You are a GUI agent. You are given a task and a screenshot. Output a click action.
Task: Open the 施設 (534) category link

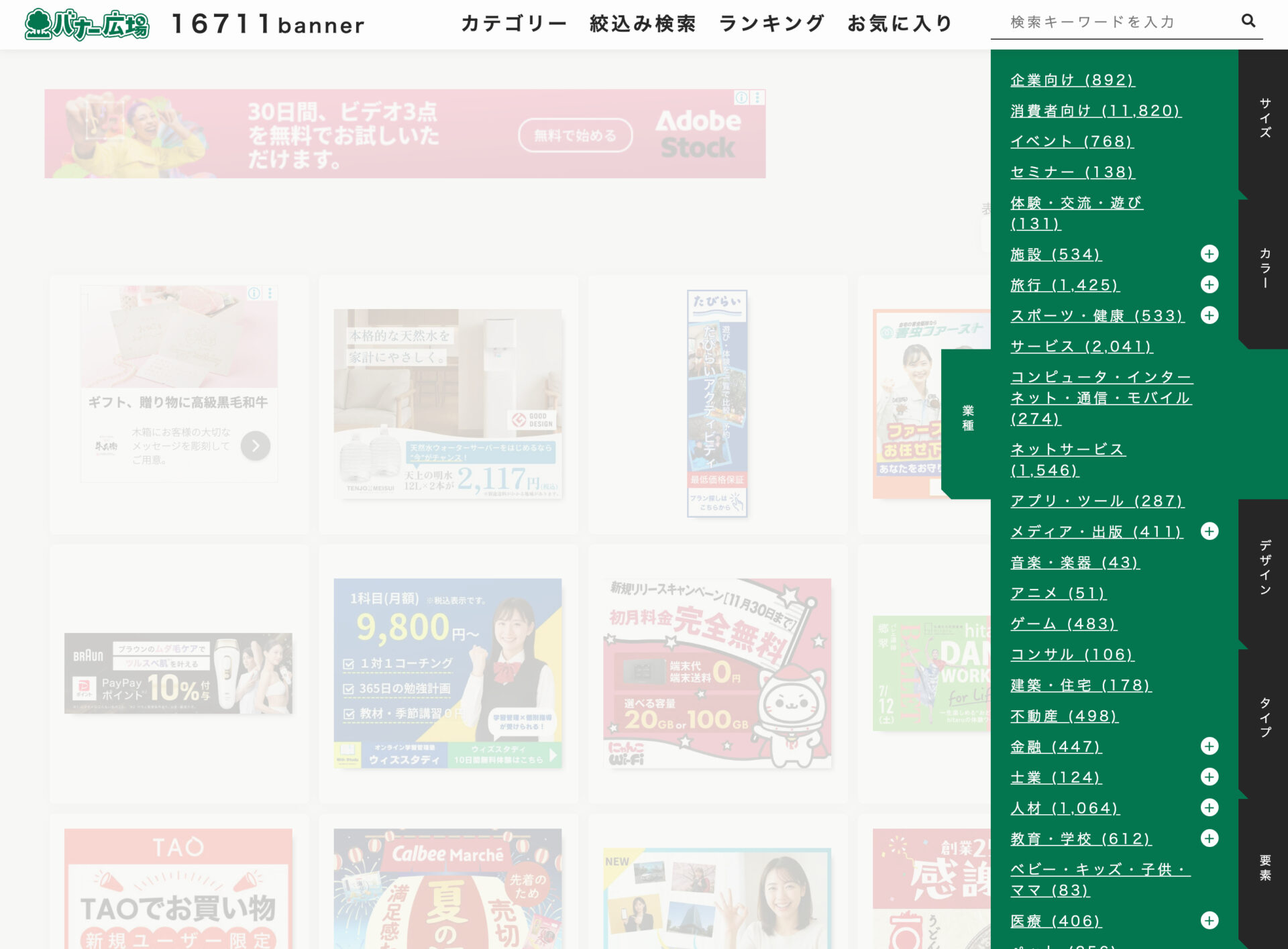click(x=1056, y=254)
